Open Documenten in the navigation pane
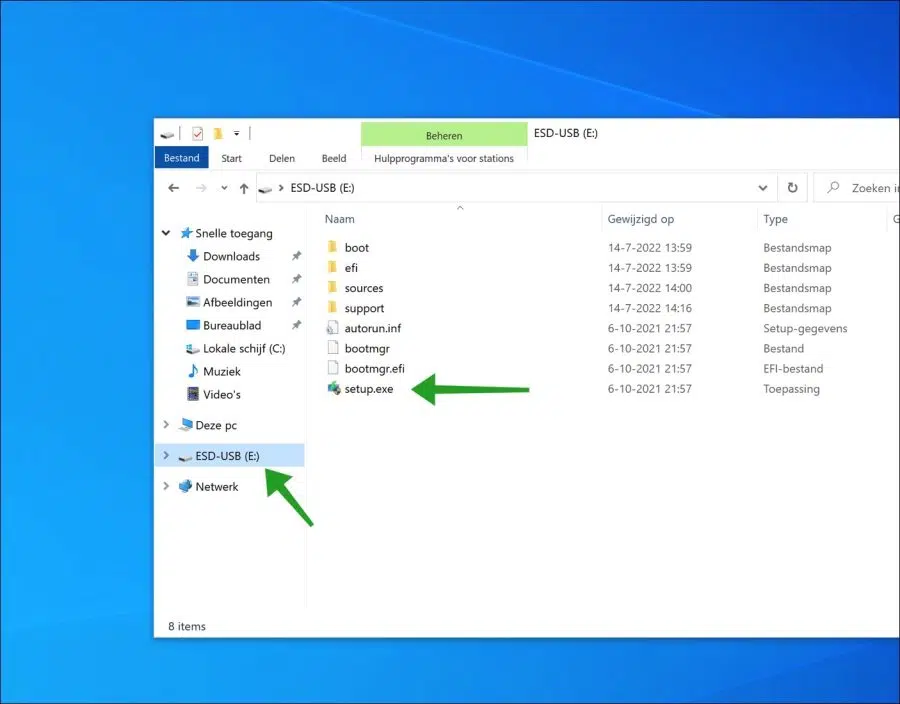The height and width of the screenshot is (704, 900). point(236,279)
